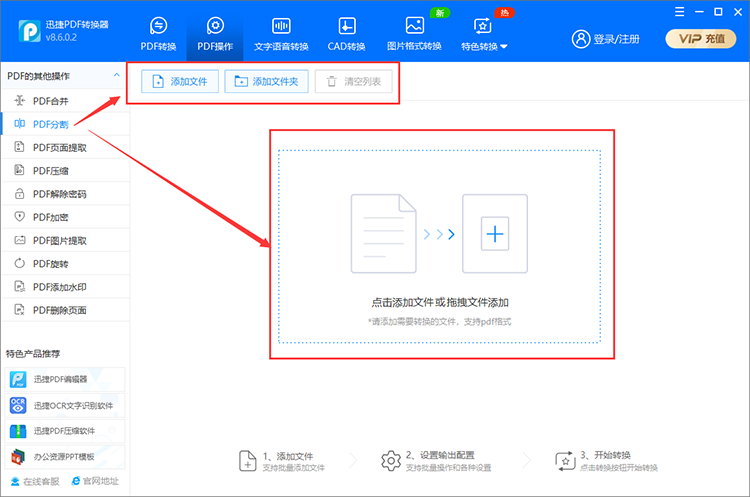Select PDF页面提取 in the sidebar

click(66, 147)
